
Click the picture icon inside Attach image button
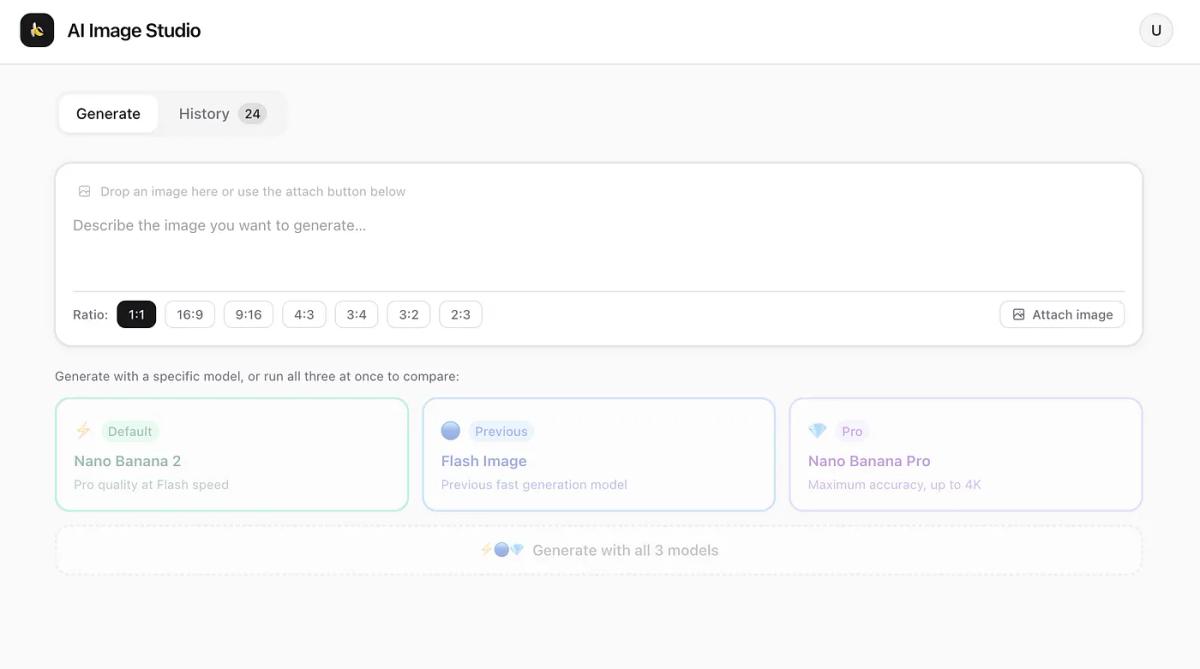[1019, 314]
